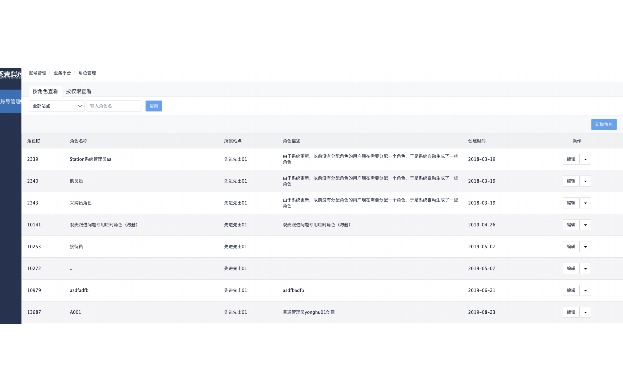Viewport: 623px width, 392px height.
Task: Click the blue add role button above the table
Action: click(x=604, y=124)
